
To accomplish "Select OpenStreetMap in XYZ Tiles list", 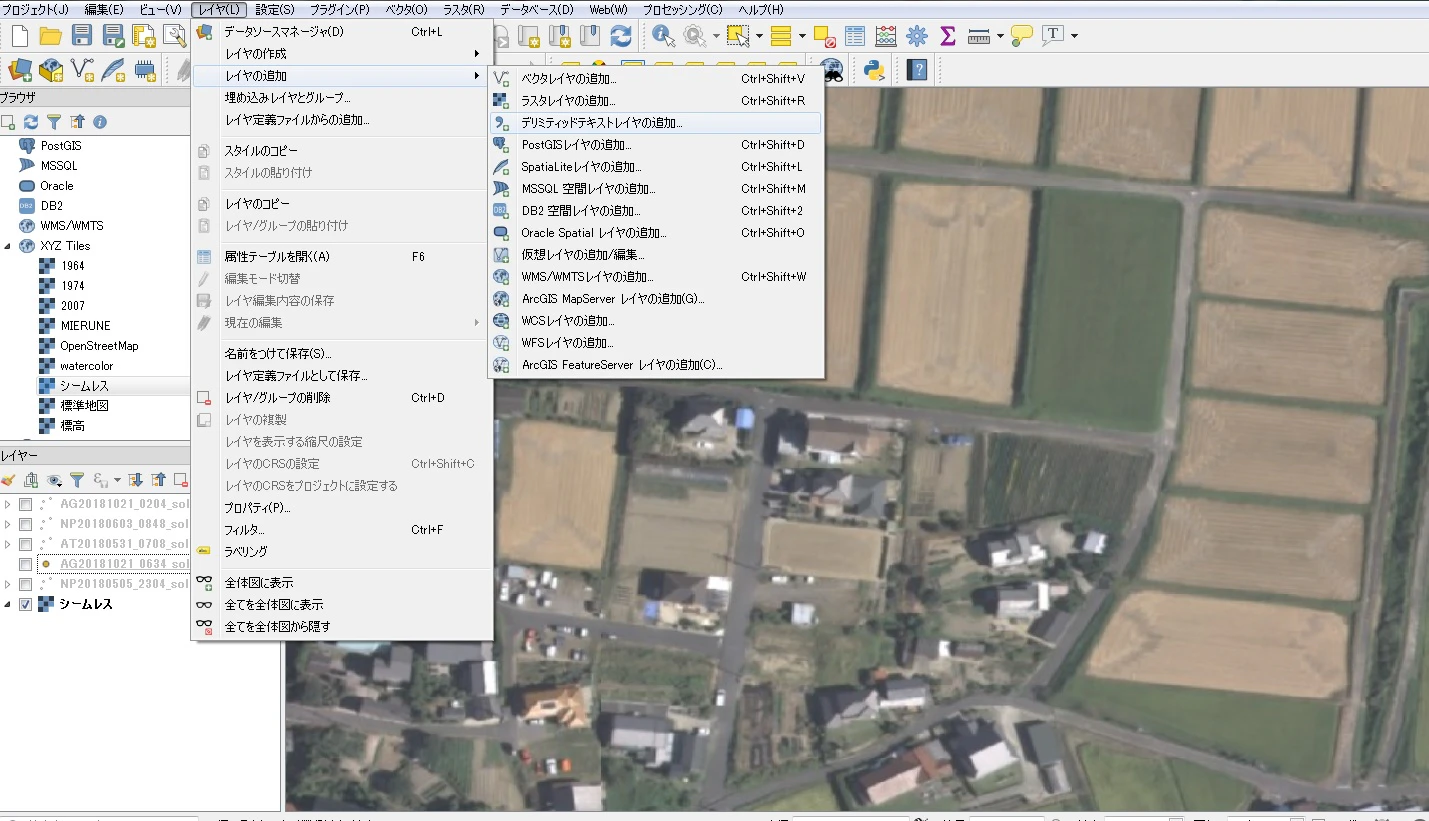I will tap(99, 346).
